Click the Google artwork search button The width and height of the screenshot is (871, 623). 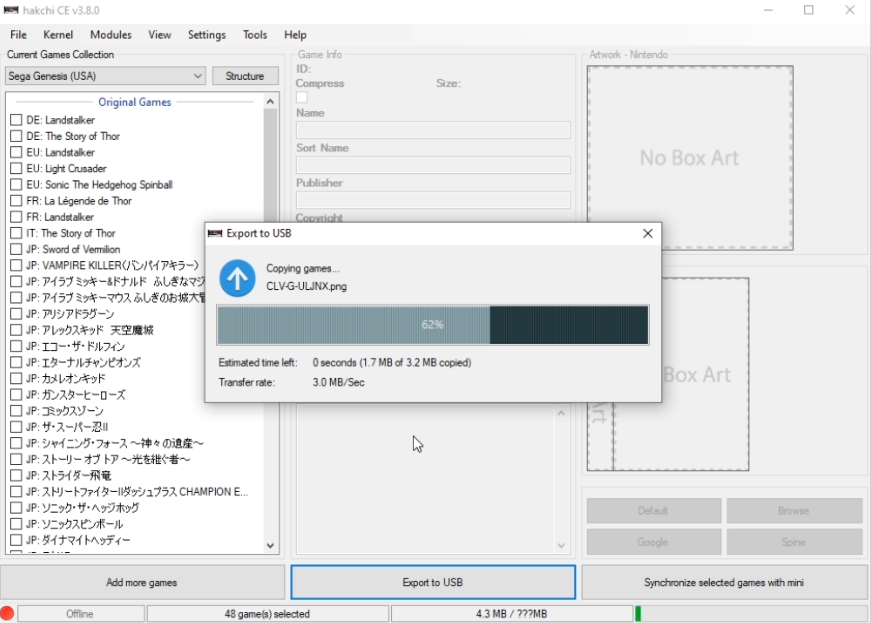654,542
